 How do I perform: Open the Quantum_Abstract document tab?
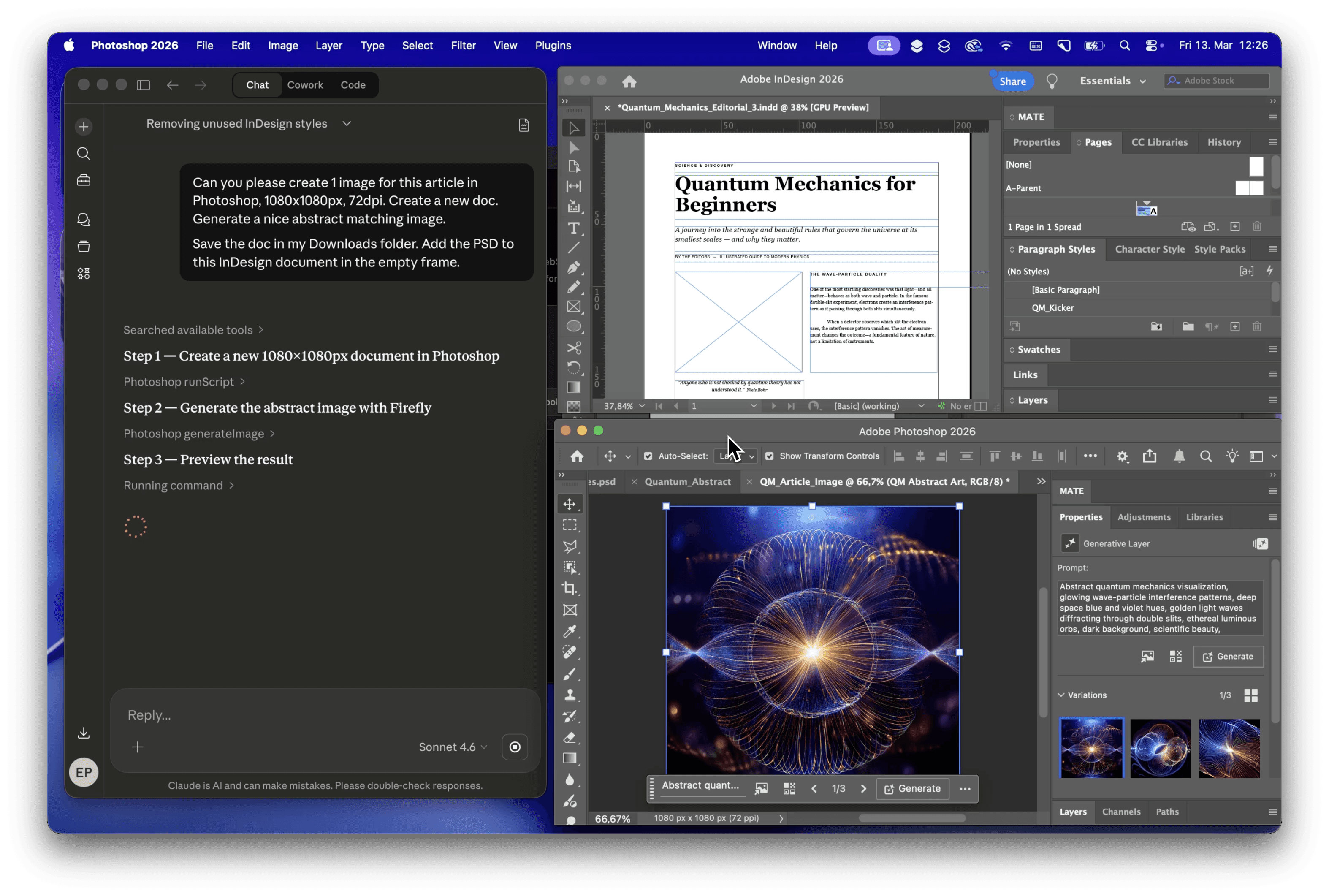coord(687,481)
